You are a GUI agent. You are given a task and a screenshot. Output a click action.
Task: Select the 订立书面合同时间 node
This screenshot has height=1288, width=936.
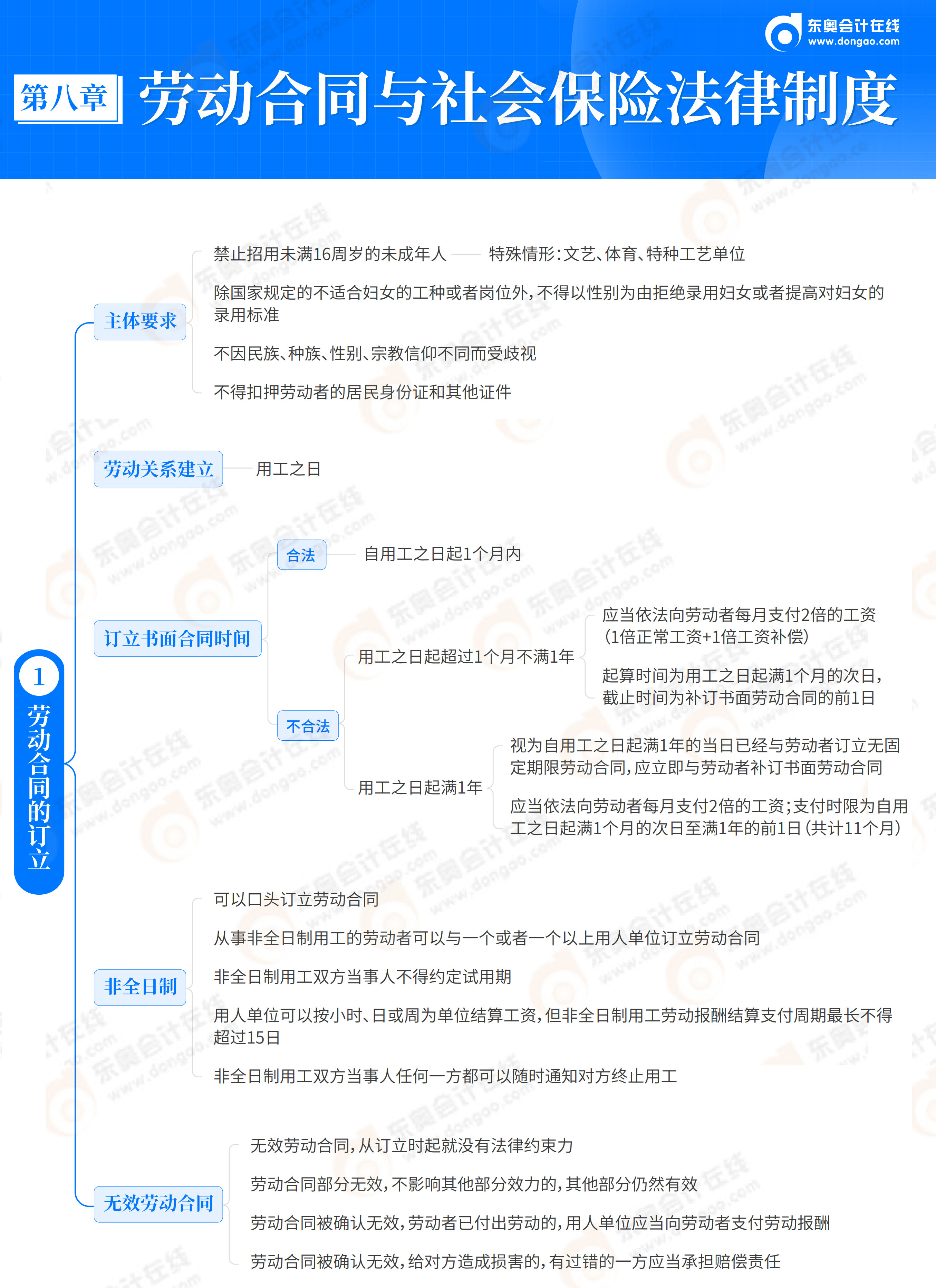tap(177, 639)
